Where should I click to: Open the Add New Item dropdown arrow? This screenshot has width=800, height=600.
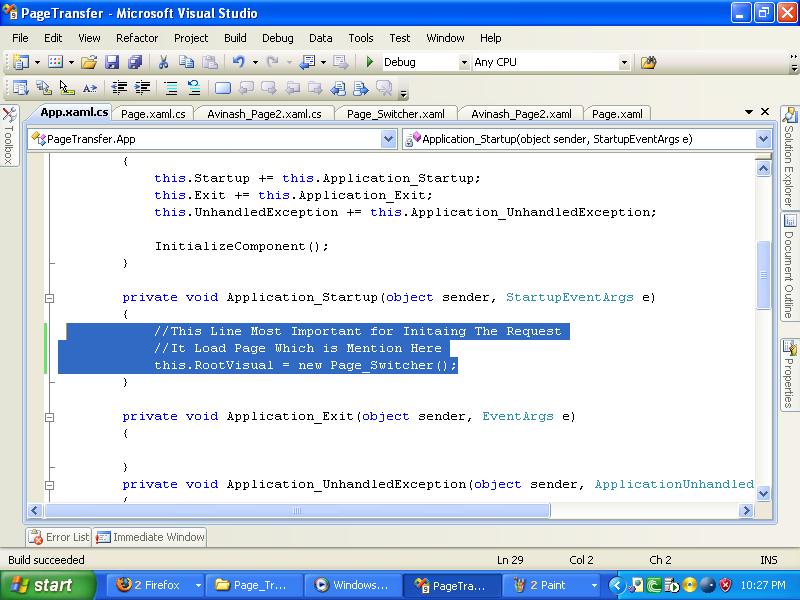pos(71,62)
